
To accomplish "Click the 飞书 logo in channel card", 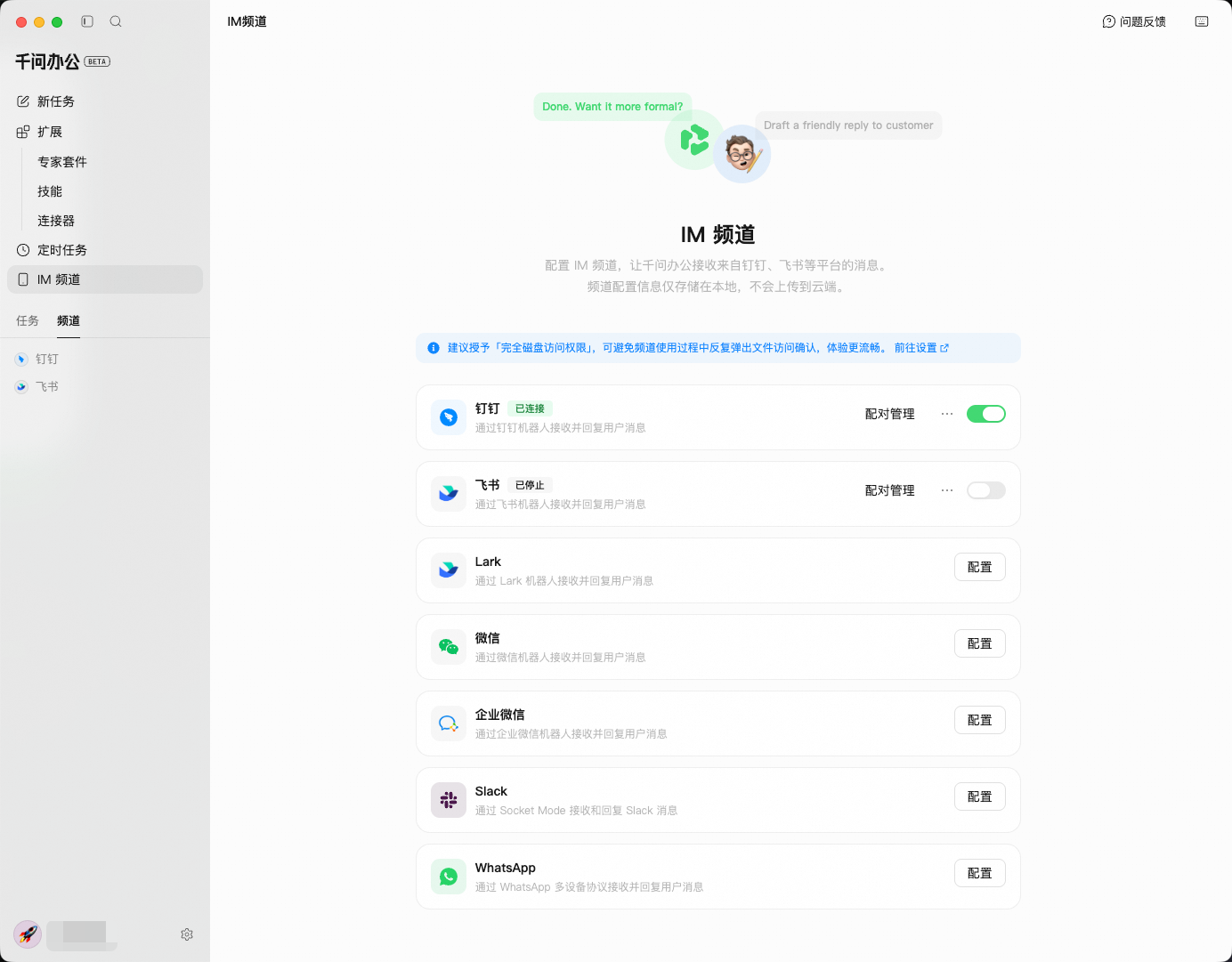I will point(449,494).
